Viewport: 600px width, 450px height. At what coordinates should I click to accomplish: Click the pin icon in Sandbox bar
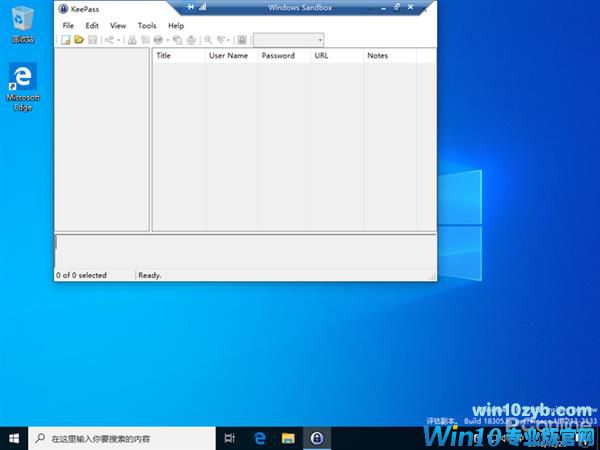point(190,7)
